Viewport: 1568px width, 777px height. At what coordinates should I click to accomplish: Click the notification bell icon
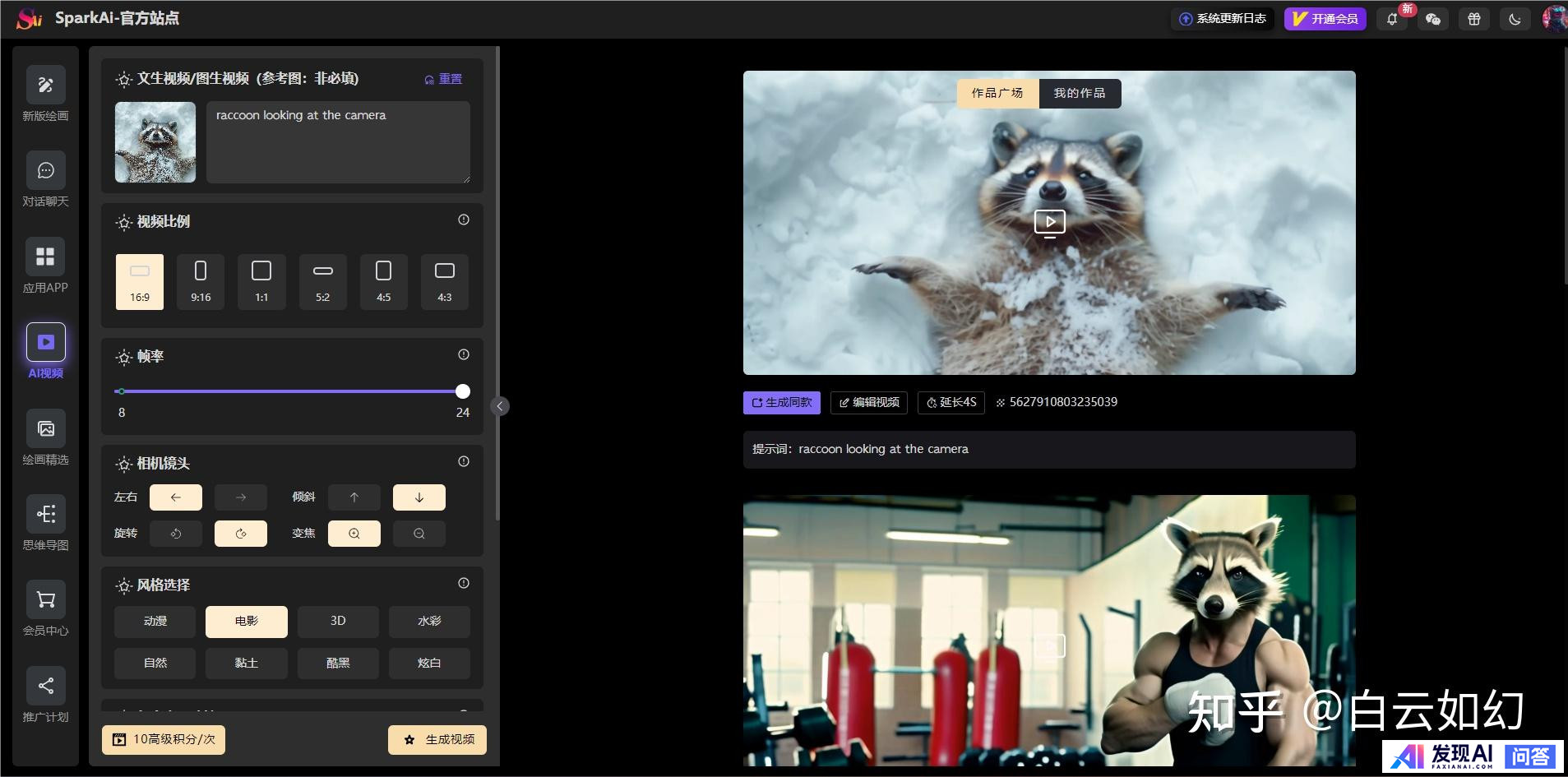pos(1392,19)
